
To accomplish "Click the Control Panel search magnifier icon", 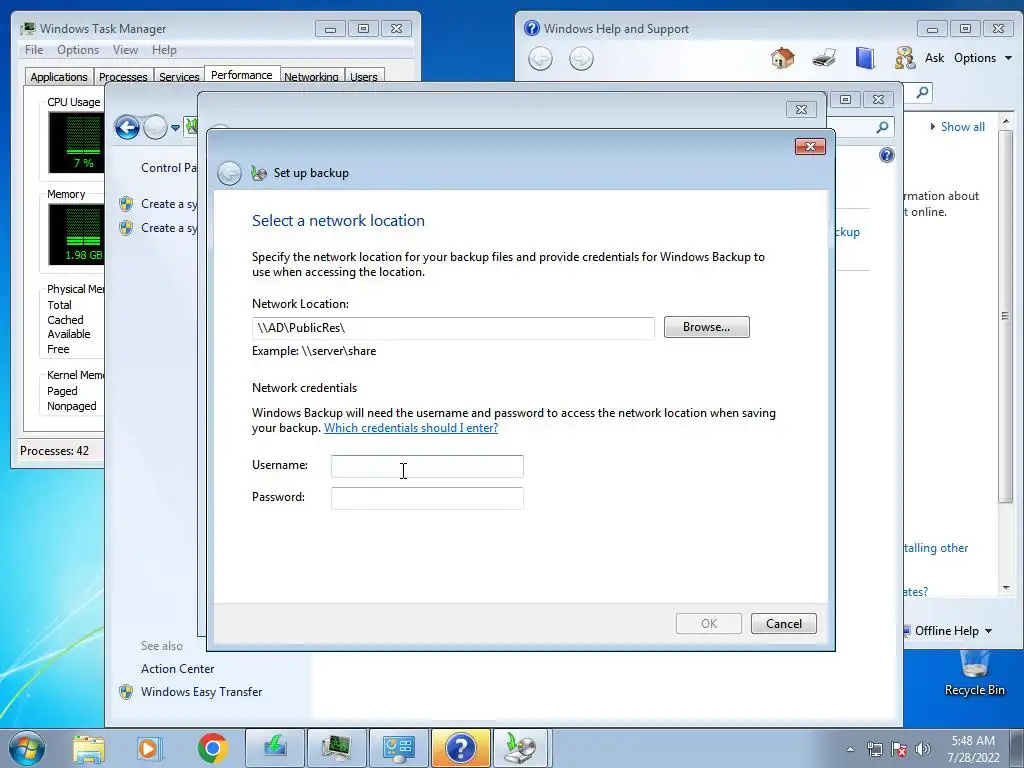I will tap(882, 127).
